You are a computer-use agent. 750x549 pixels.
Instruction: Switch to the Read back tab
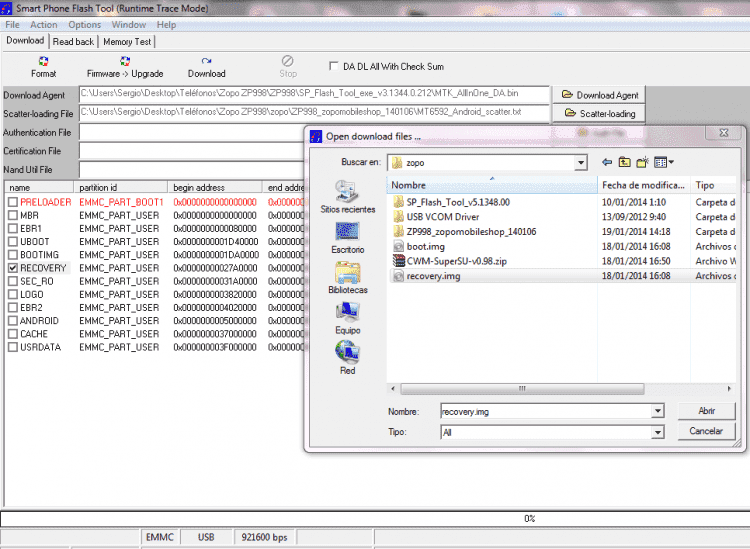[x=73, y=42]
